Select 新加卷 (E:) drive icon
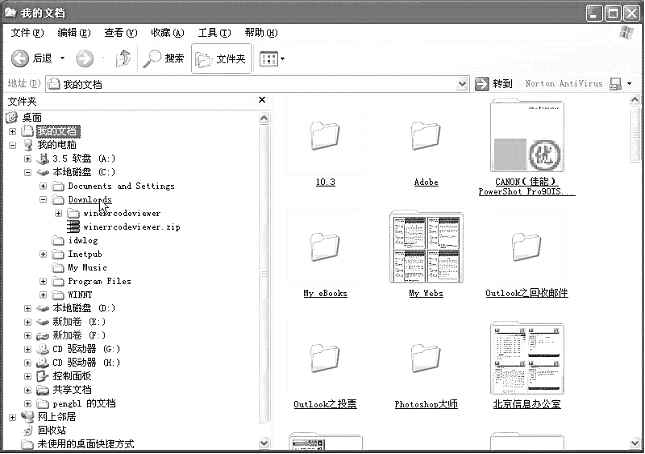Screen dimensions: 645x454 tap(43, 322)
